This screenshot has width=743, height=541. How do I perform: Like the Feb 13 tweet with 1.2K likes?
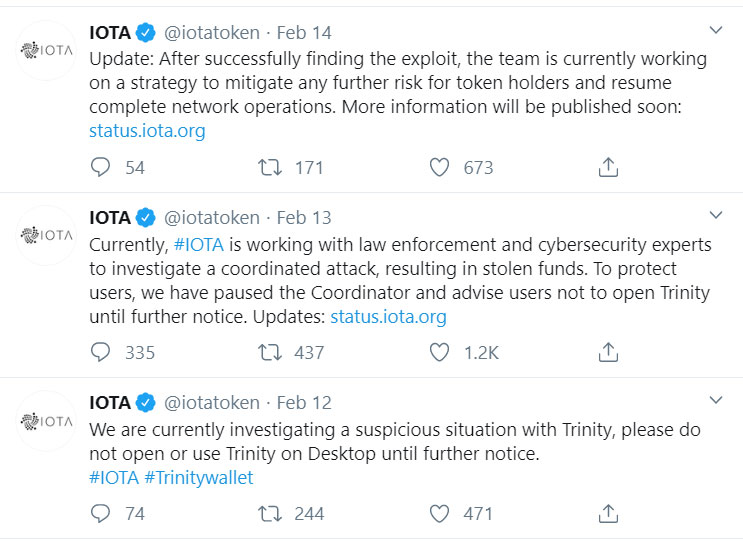[x=439, y=352]
